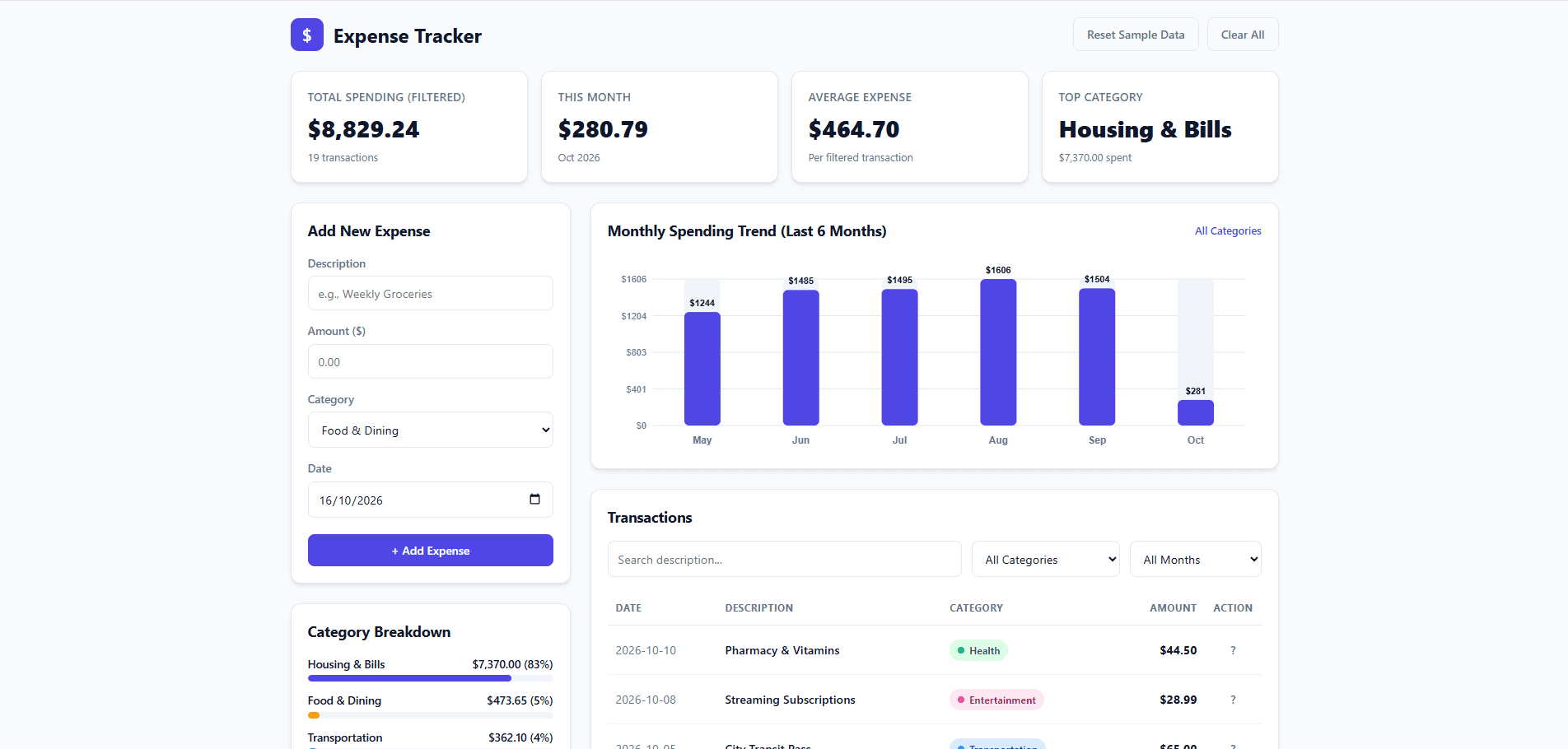Click the $8,829.24 total spending value

[363, 129]
